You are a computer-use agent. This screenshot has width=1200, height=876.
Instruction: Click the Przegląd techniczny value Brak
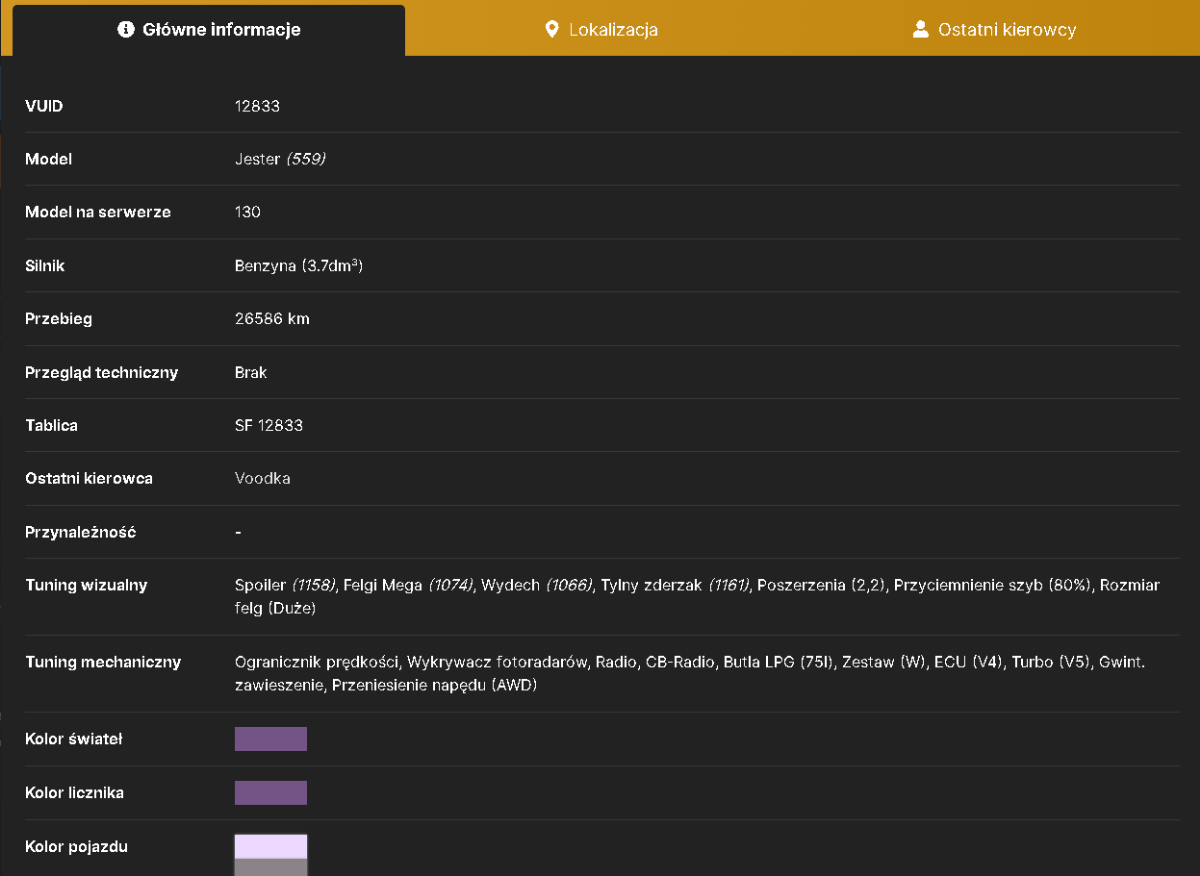pyautogui.click(x=251, y=372)
